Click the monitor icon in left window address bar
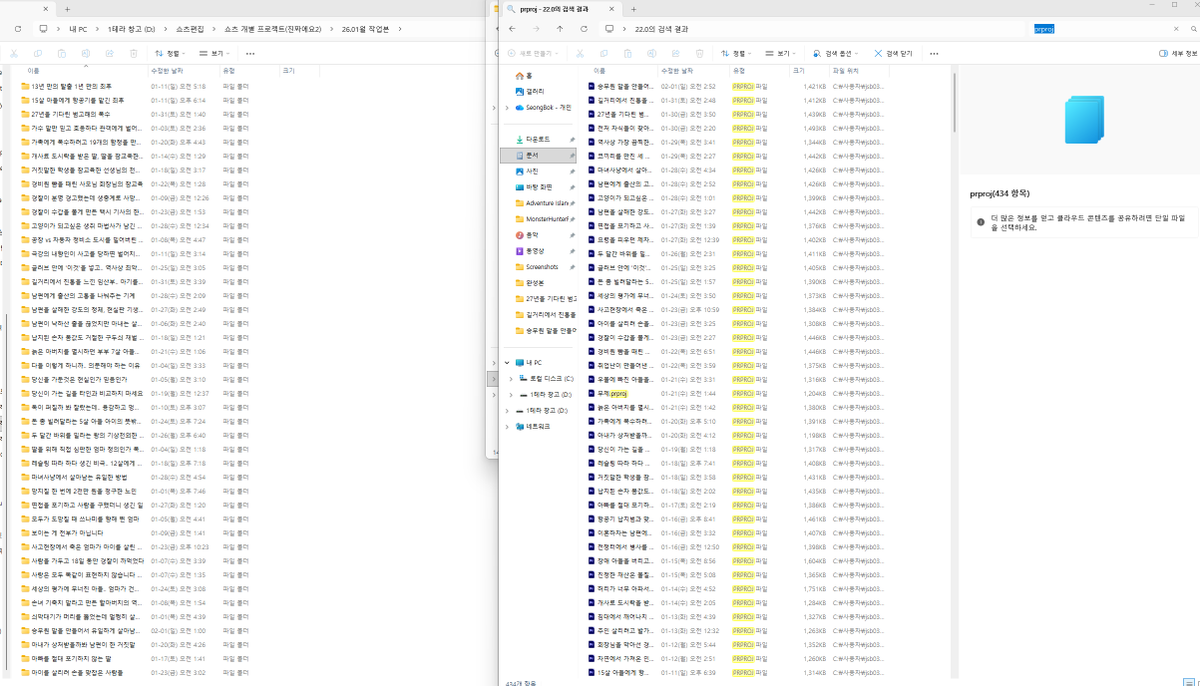Image resolution: width=1200 pixels, height=686 pixels. (x=43, y=28)
